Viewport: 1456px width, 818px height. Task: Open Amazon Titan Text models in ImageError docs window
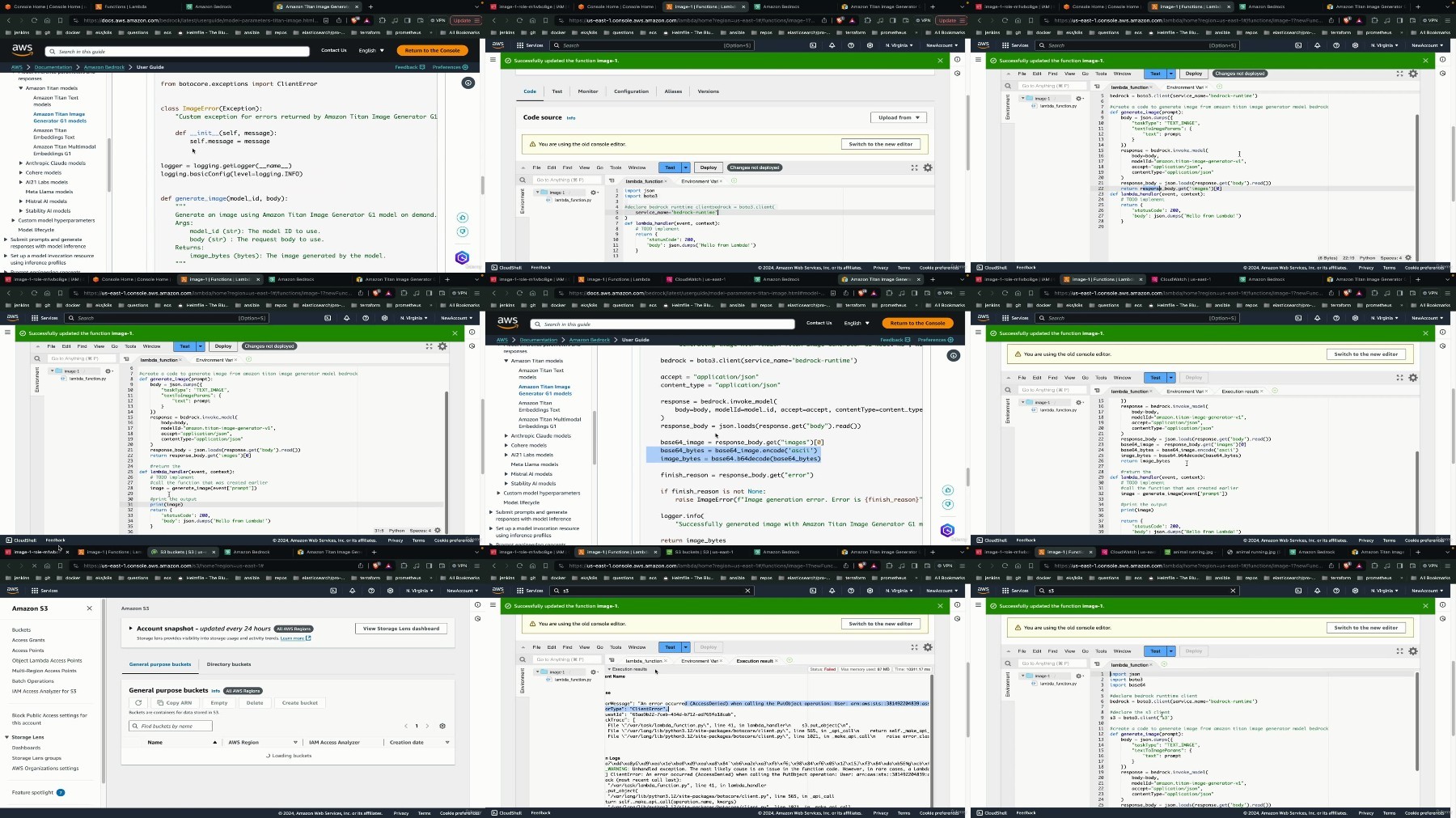[56, 101]
